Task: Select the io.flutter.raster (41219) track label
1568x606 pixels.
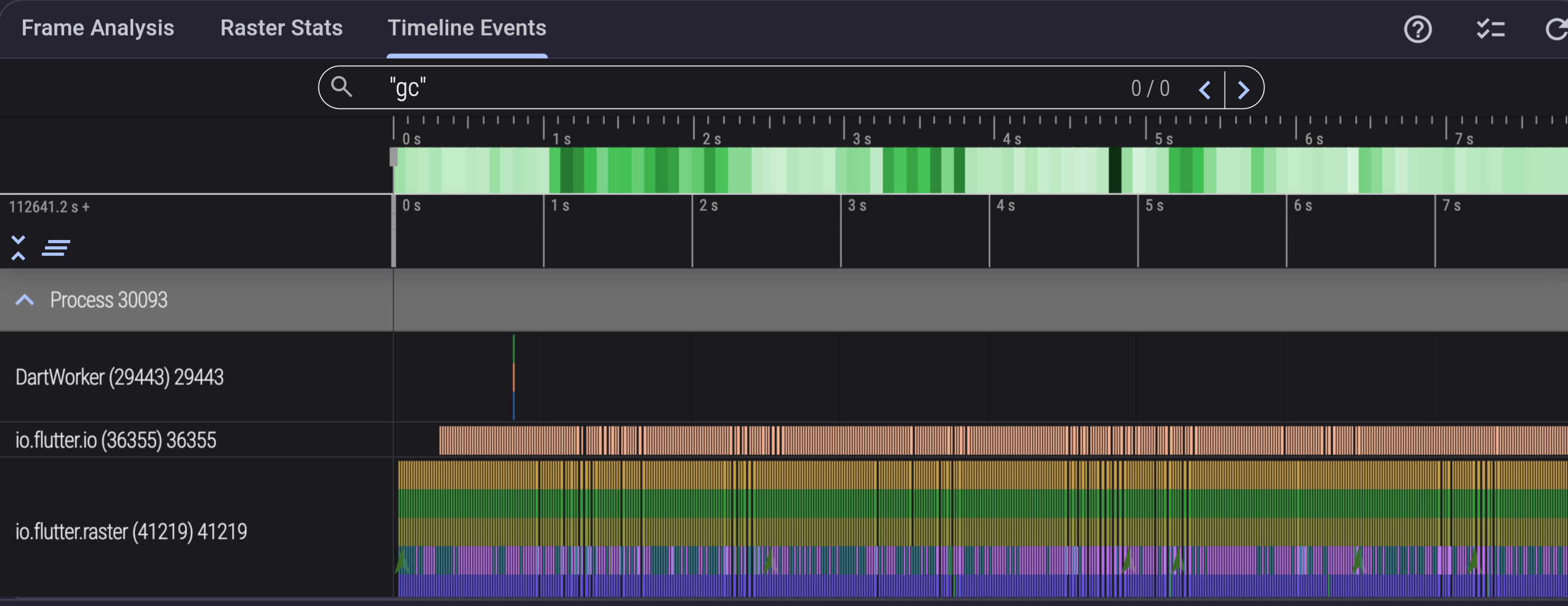Action: pyautogui.click(x=131, y=531)
